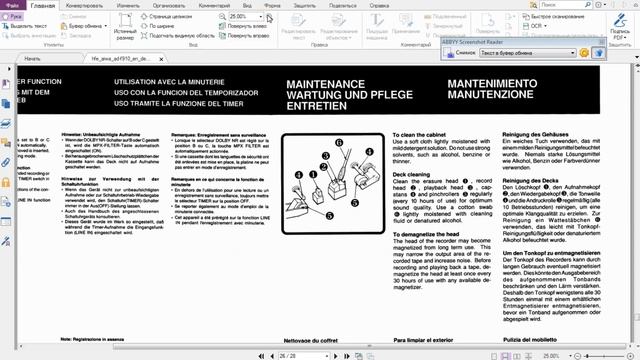The height and width of the screenshot is (360, 640).
Task: Fit the whole page (Страница целиком)
Action: (x=167, y=17)
